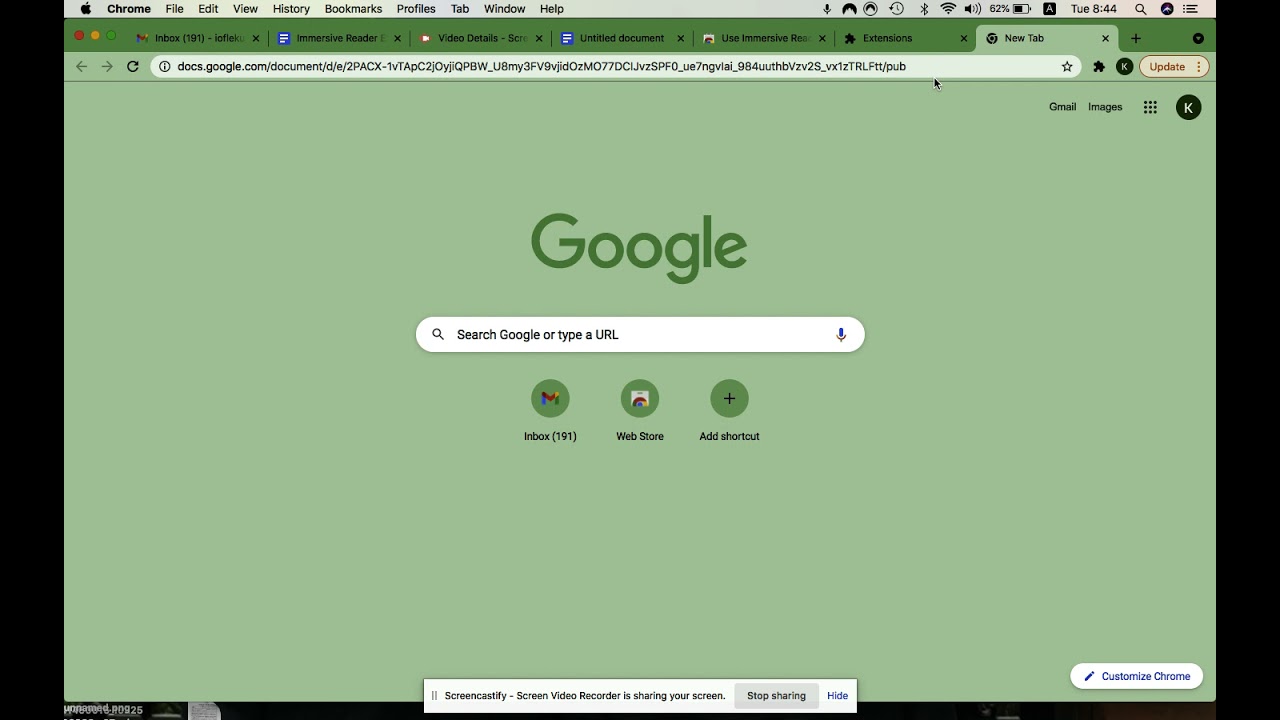Open the File menu

pos(174,9)
